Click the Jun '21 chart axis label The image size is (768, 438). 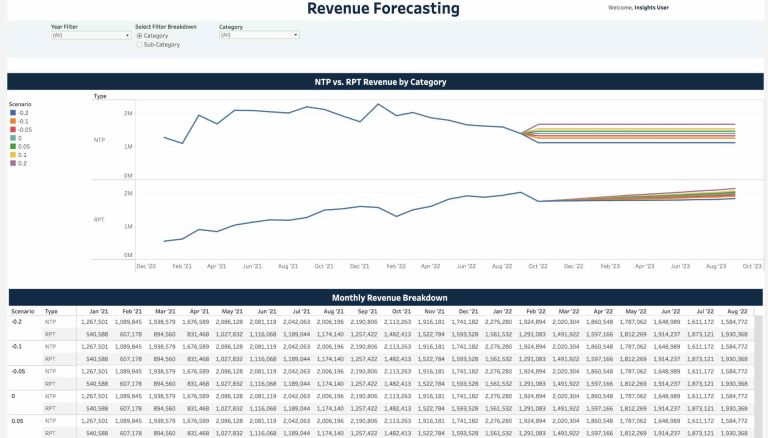(252, 266)
